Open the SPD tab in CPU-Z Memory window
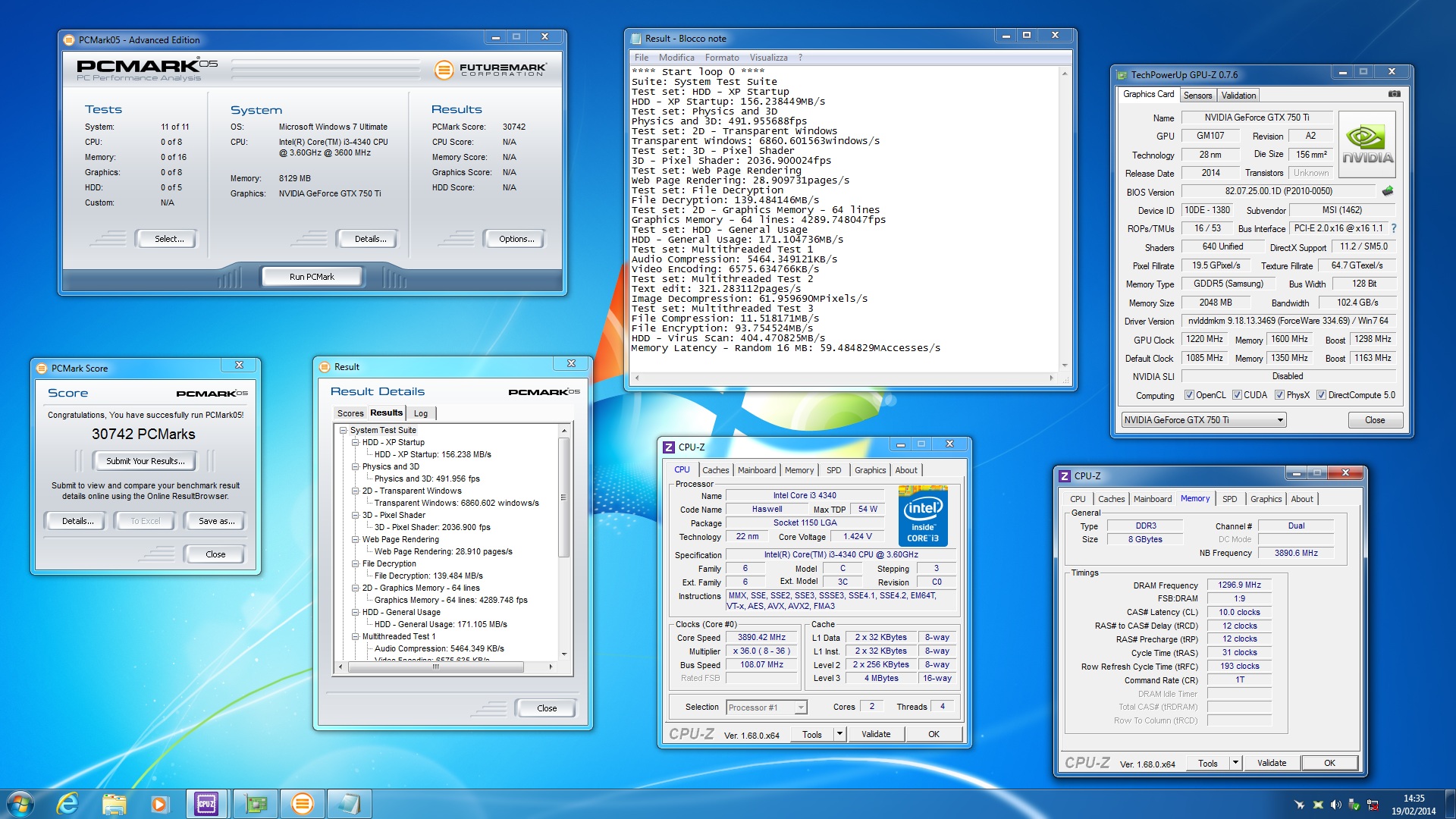Image resolution: width=1456 pixels, height=819 pixels. point(1229,499)
